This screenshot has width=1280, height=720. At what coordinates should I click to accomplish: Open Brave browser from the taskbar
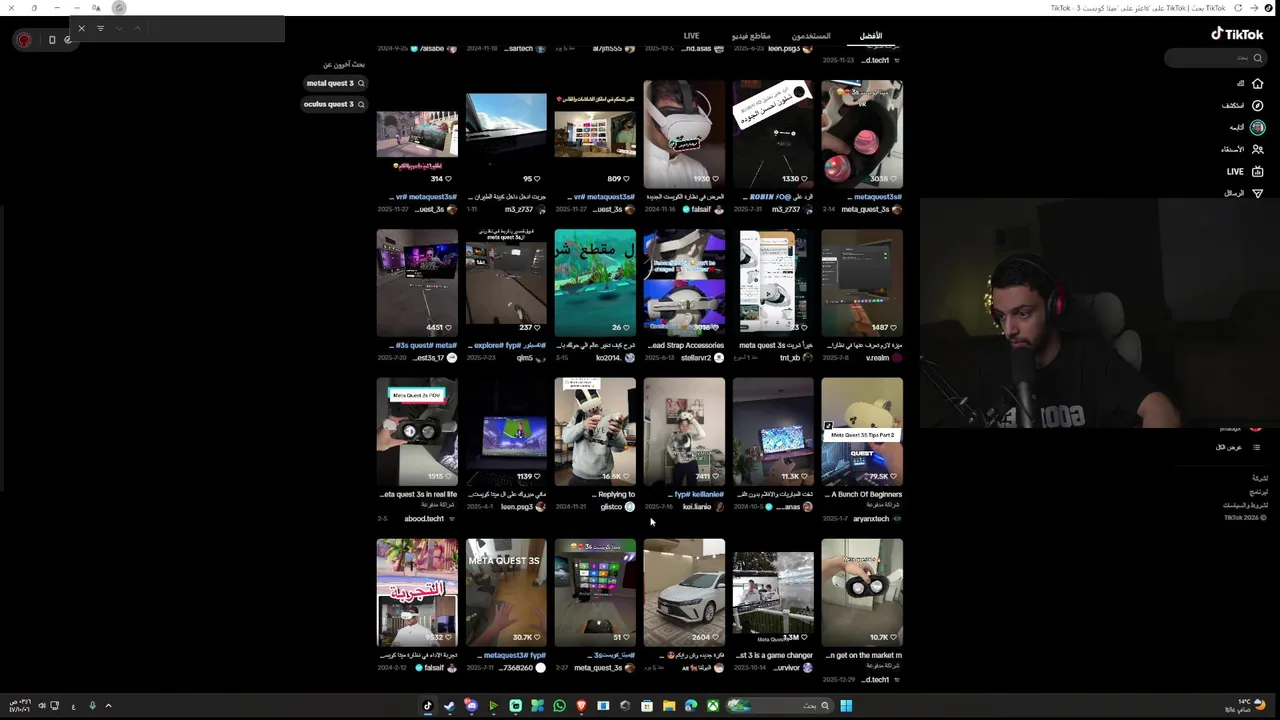click(581, 706)
